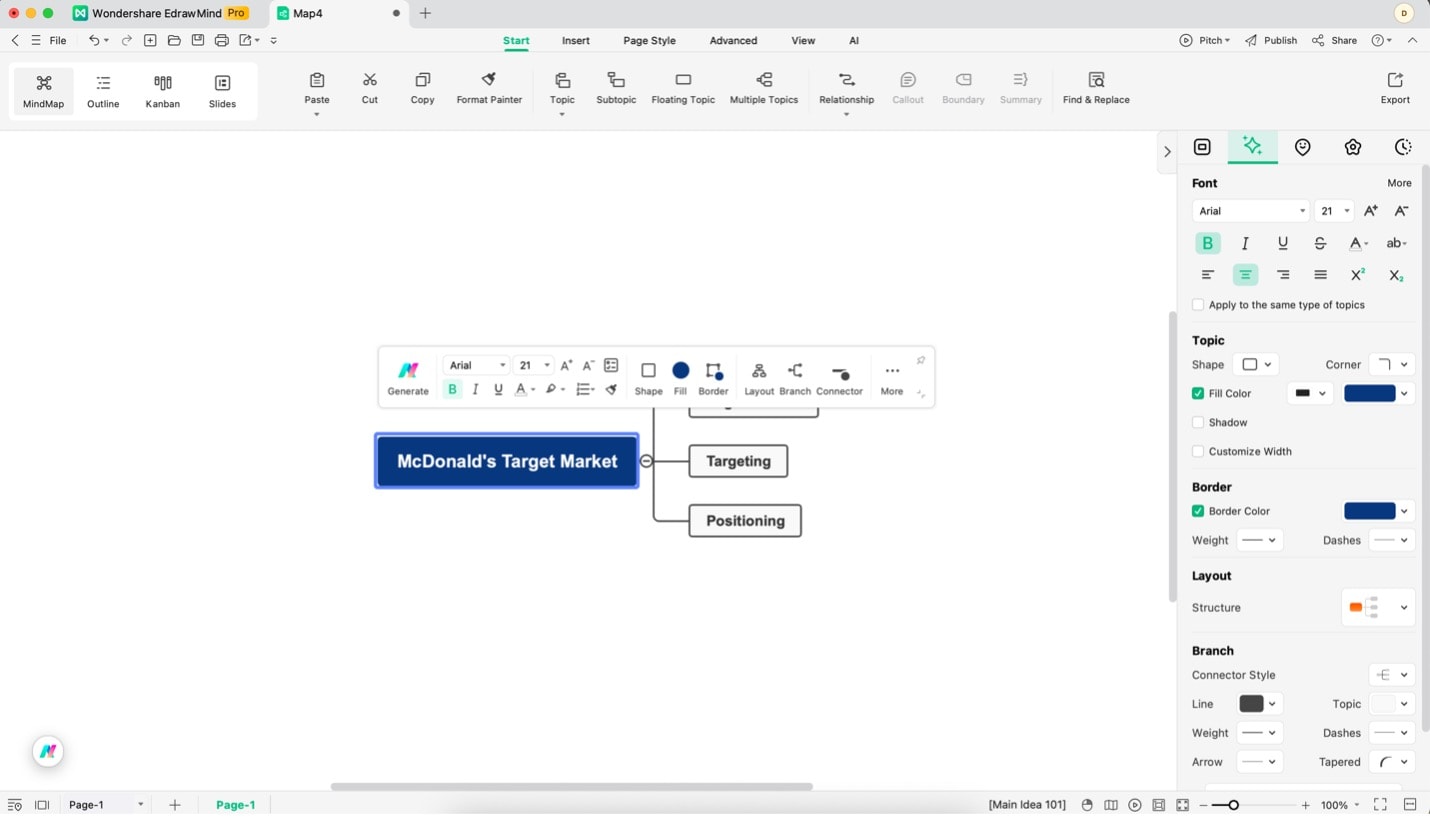Open the sticker/emoji tab in right panel
1430x818 pixels.
[x=1303, y=147]
